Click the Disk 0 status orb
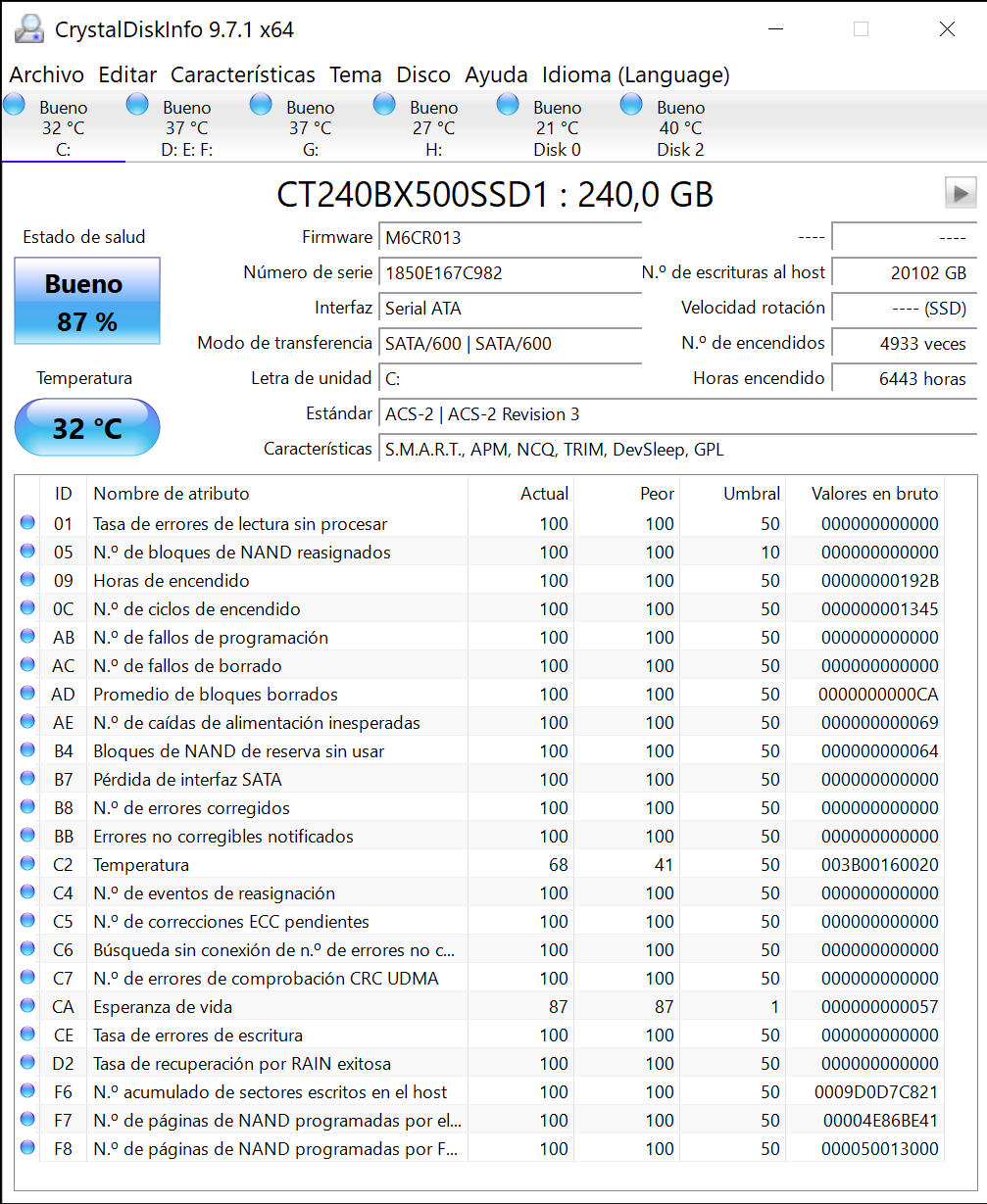987x1204 pixels. tap(509, 105)
